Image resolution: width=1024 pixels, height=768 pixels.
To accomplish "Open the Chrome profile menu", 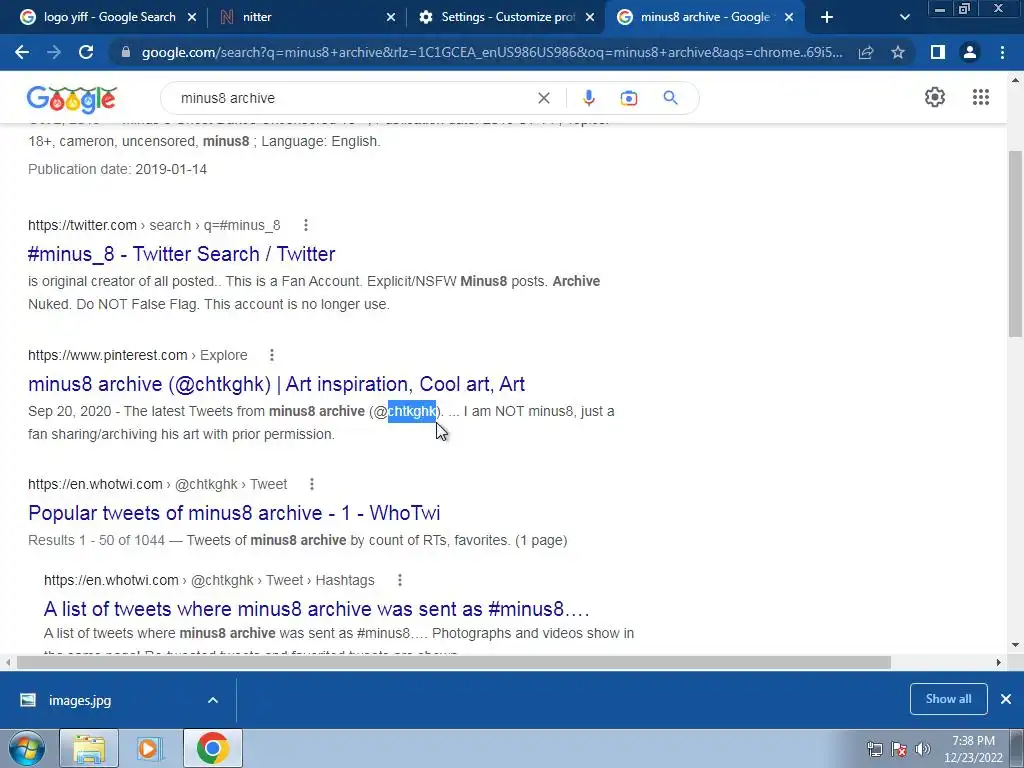I will (x=970, y=52).
